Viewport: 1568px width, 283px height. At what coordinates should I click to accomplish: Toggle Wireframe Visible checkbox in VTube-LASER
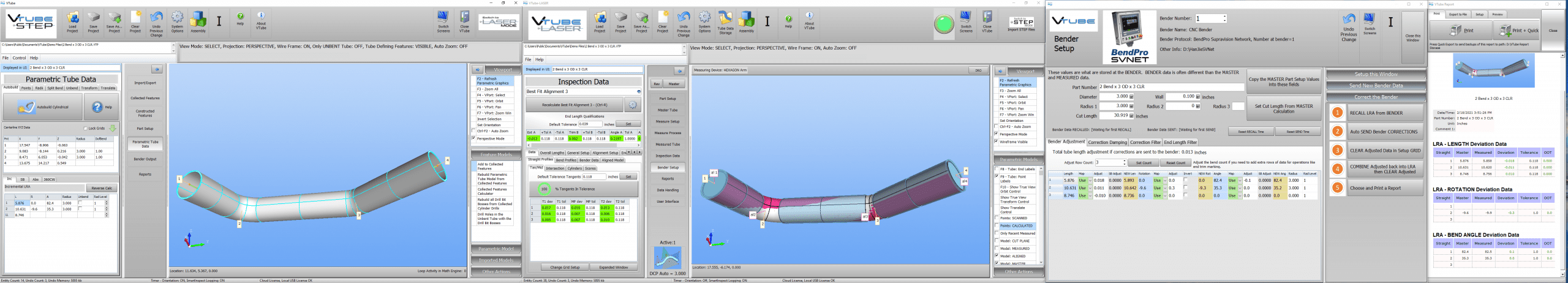coord(997,141)
